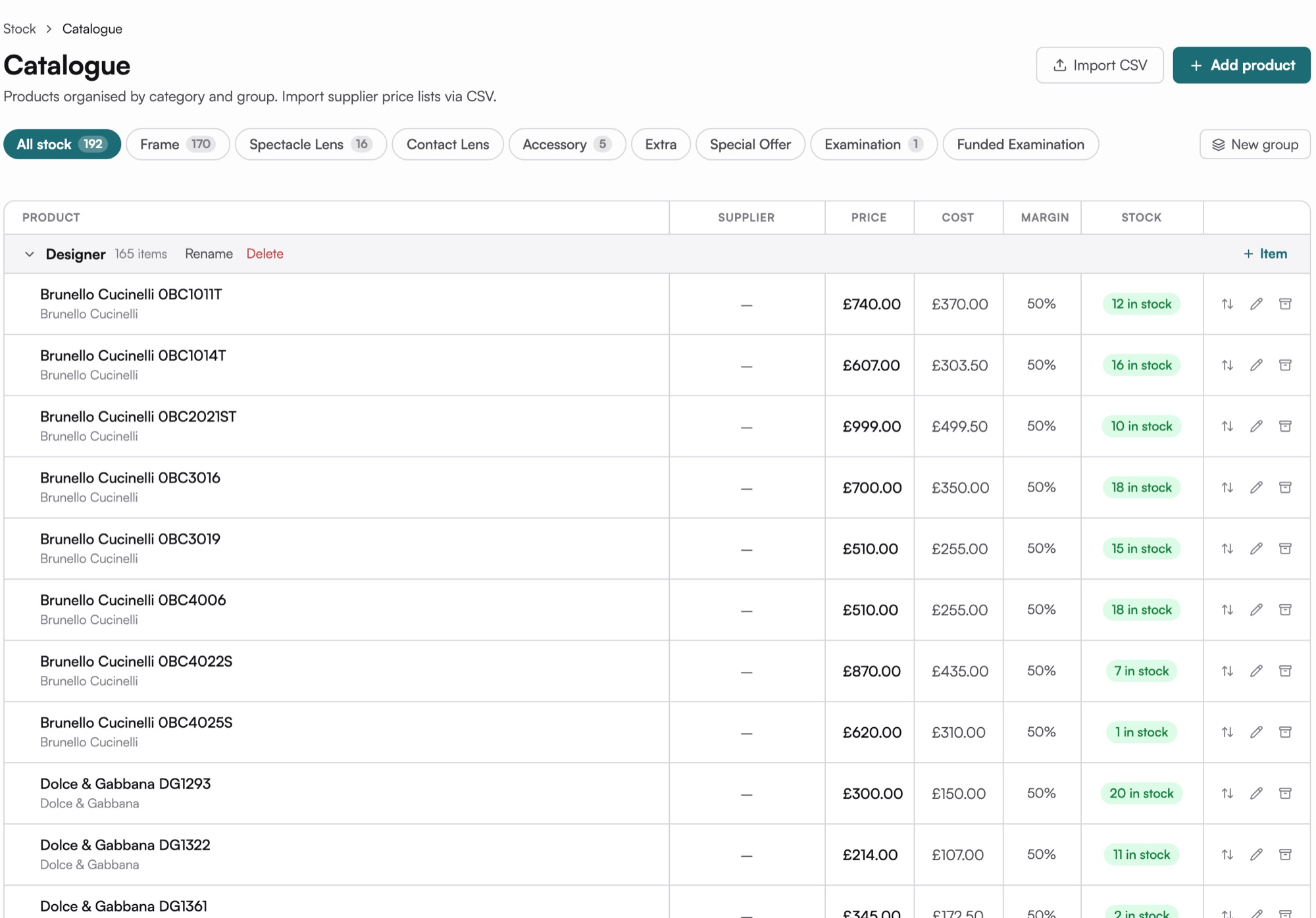1316x918 pixels.
Task: Delete the Designer group
Action: tap(265, 254)
